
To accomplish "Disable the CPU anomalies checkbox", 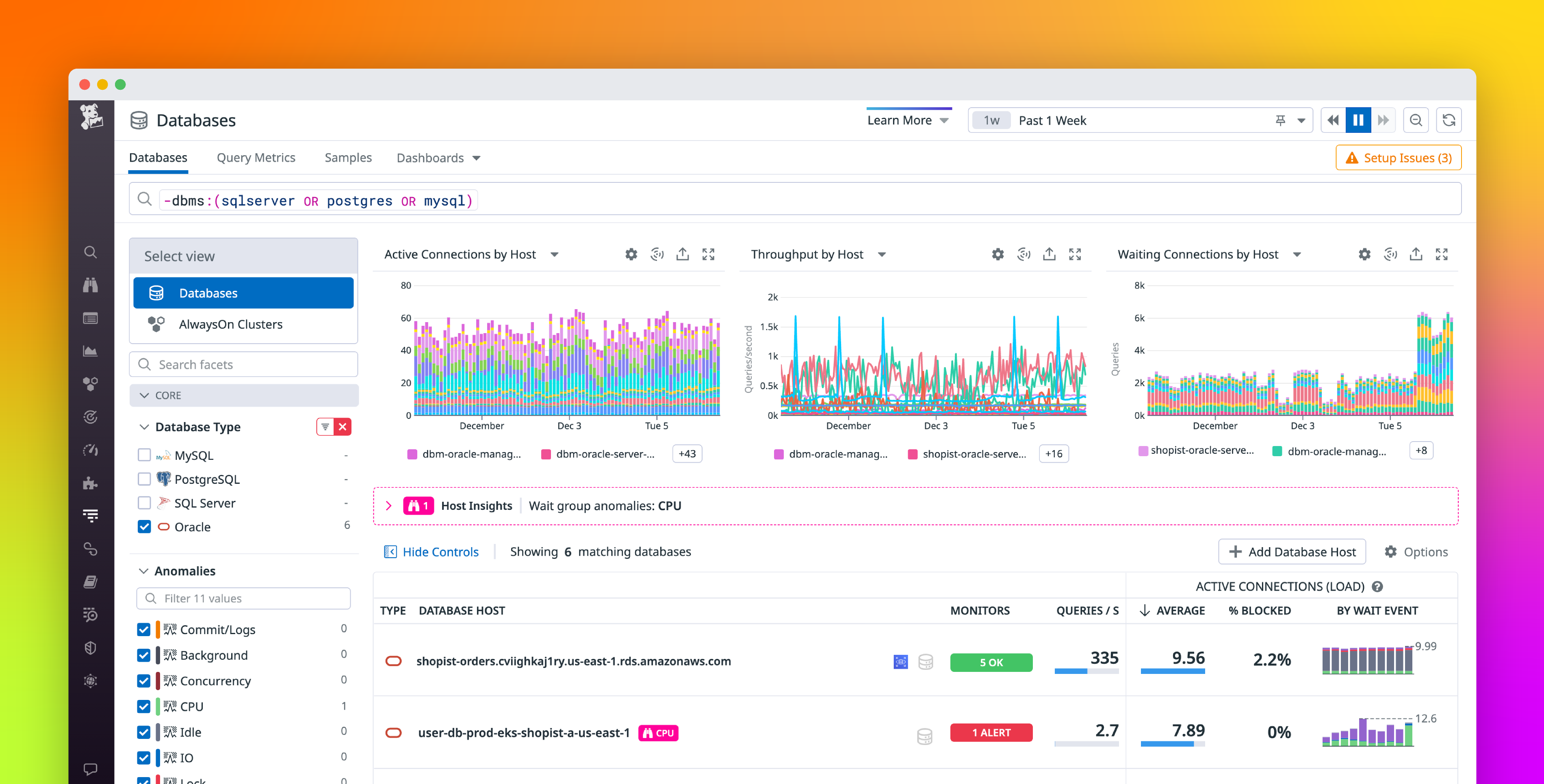I will click(144, 706).
